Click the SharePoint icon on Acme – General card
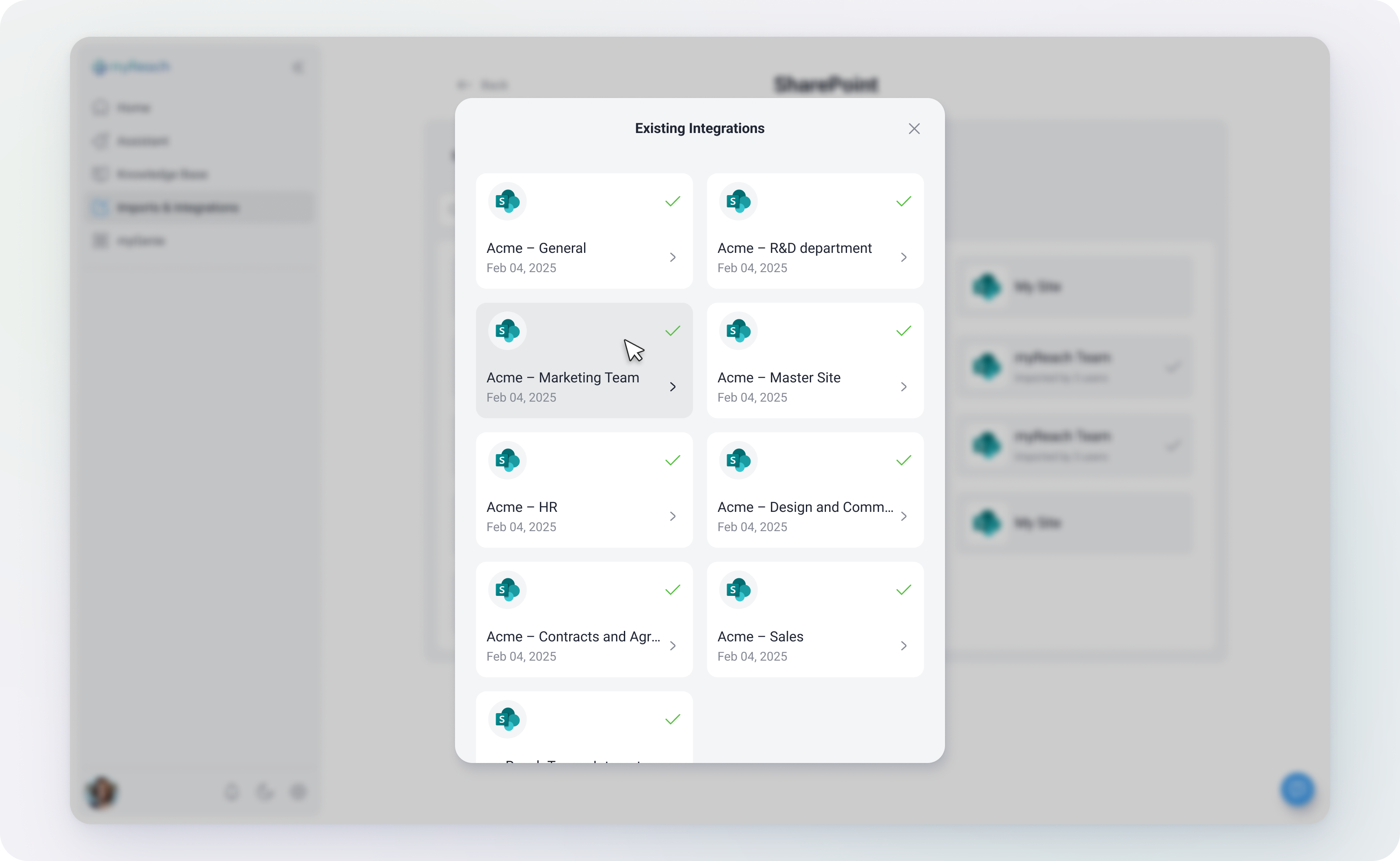The width and height of the screenshot is (1400, 861). pyautogui.click(x=507, y=201)
